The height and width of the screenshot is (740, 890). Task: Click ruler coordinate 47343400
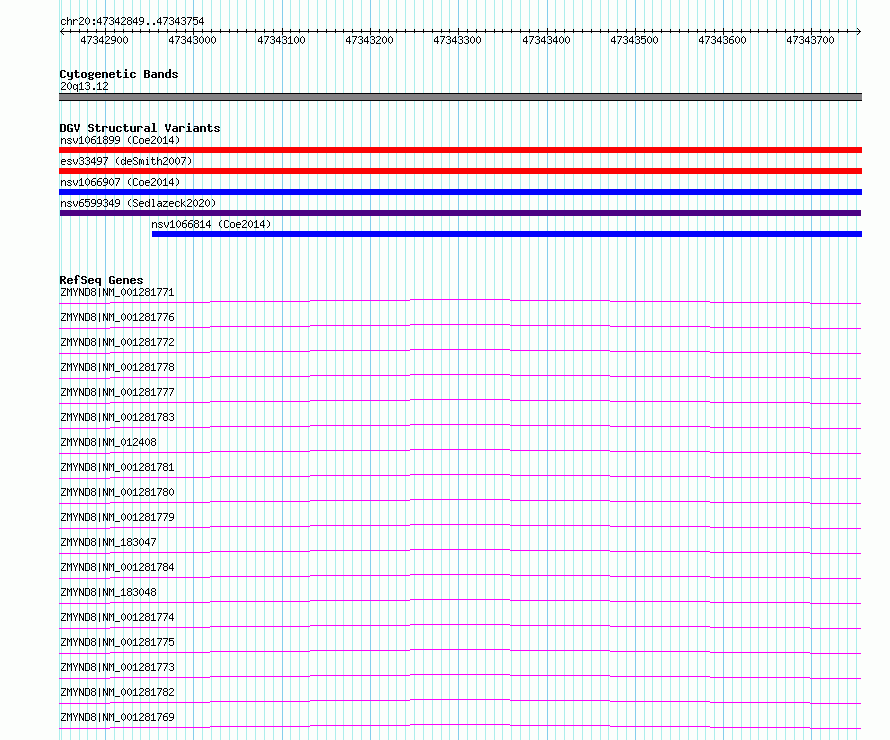click(547, 40)
